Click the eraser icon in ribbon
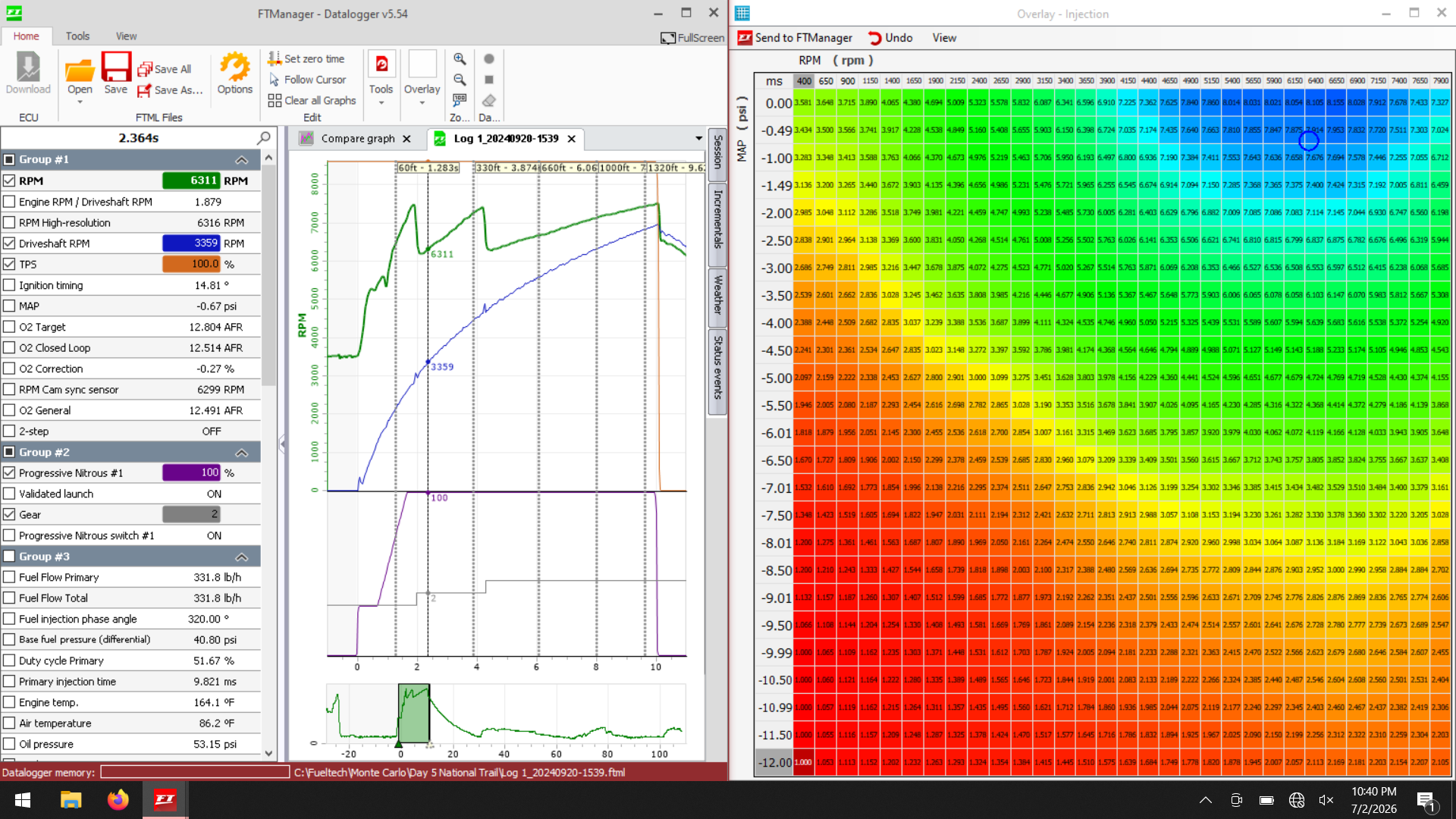The image size is (1456, 819). click(489, 99)
